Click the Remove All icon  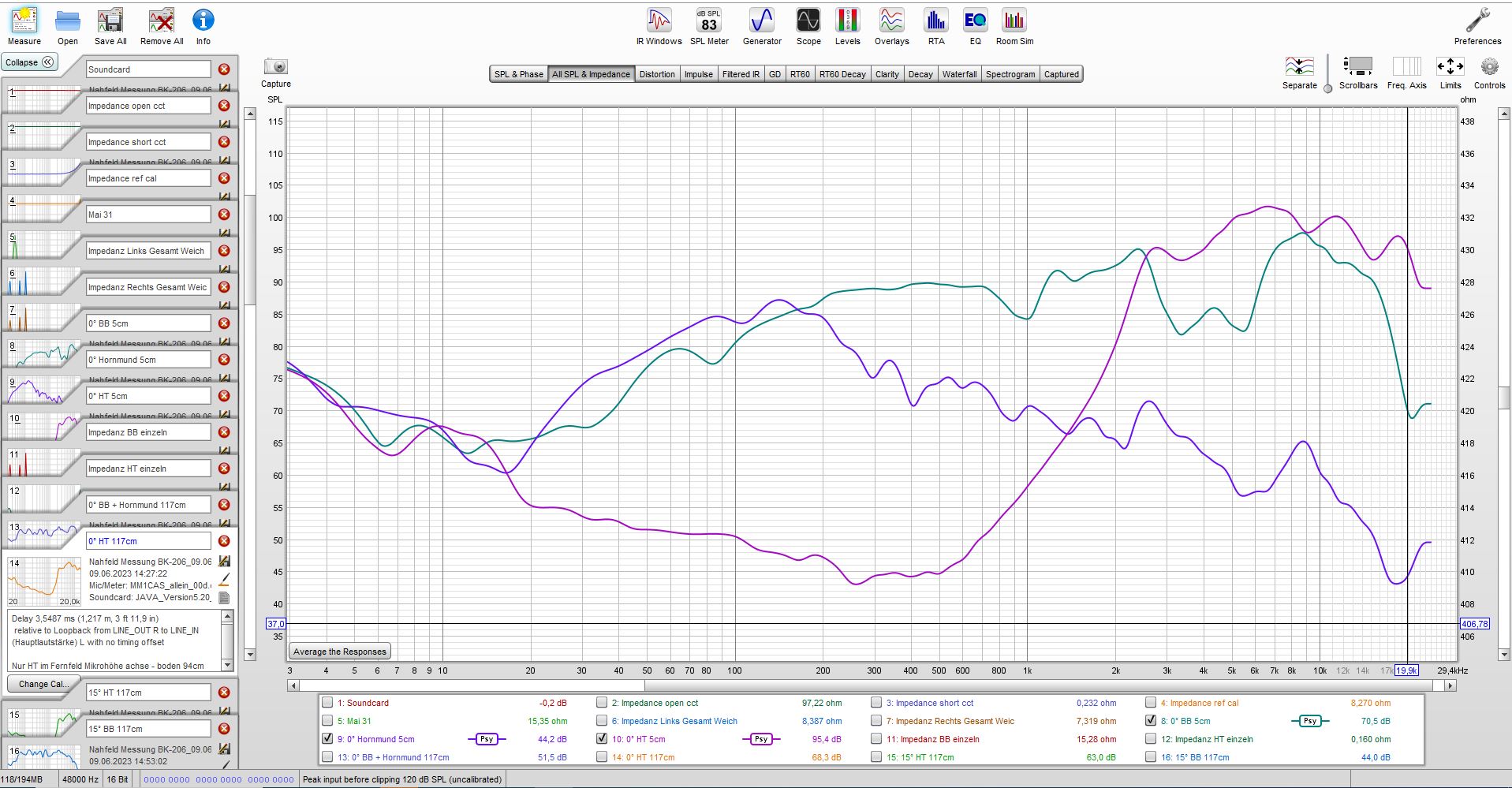click(162, 27)
